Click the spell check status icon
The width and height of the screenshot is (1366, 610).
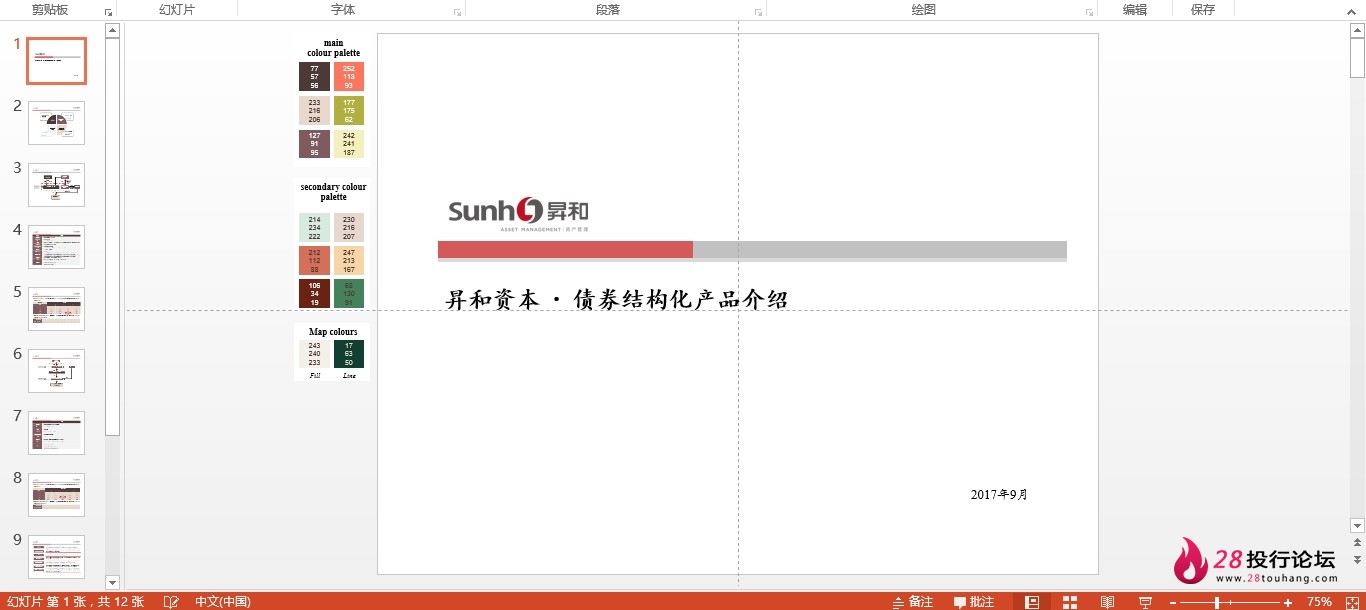point(172,602)
